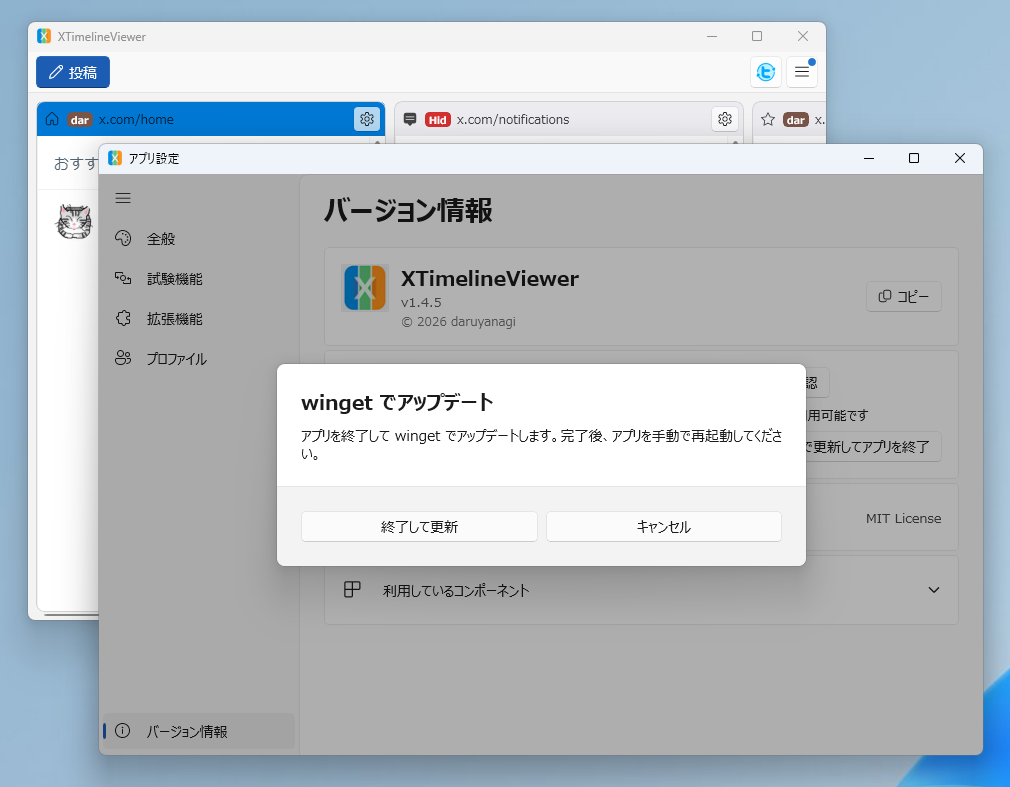The image size is (1010, 787).
Task: Maximize the アプリ設定 window
Action: 913,158
